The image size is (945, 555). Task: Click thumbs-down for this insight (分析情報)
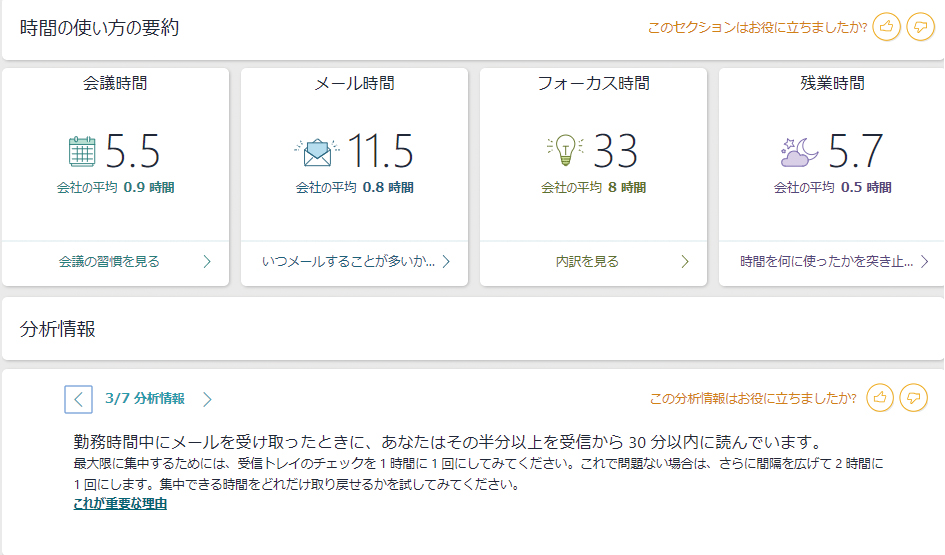point(914,398)
